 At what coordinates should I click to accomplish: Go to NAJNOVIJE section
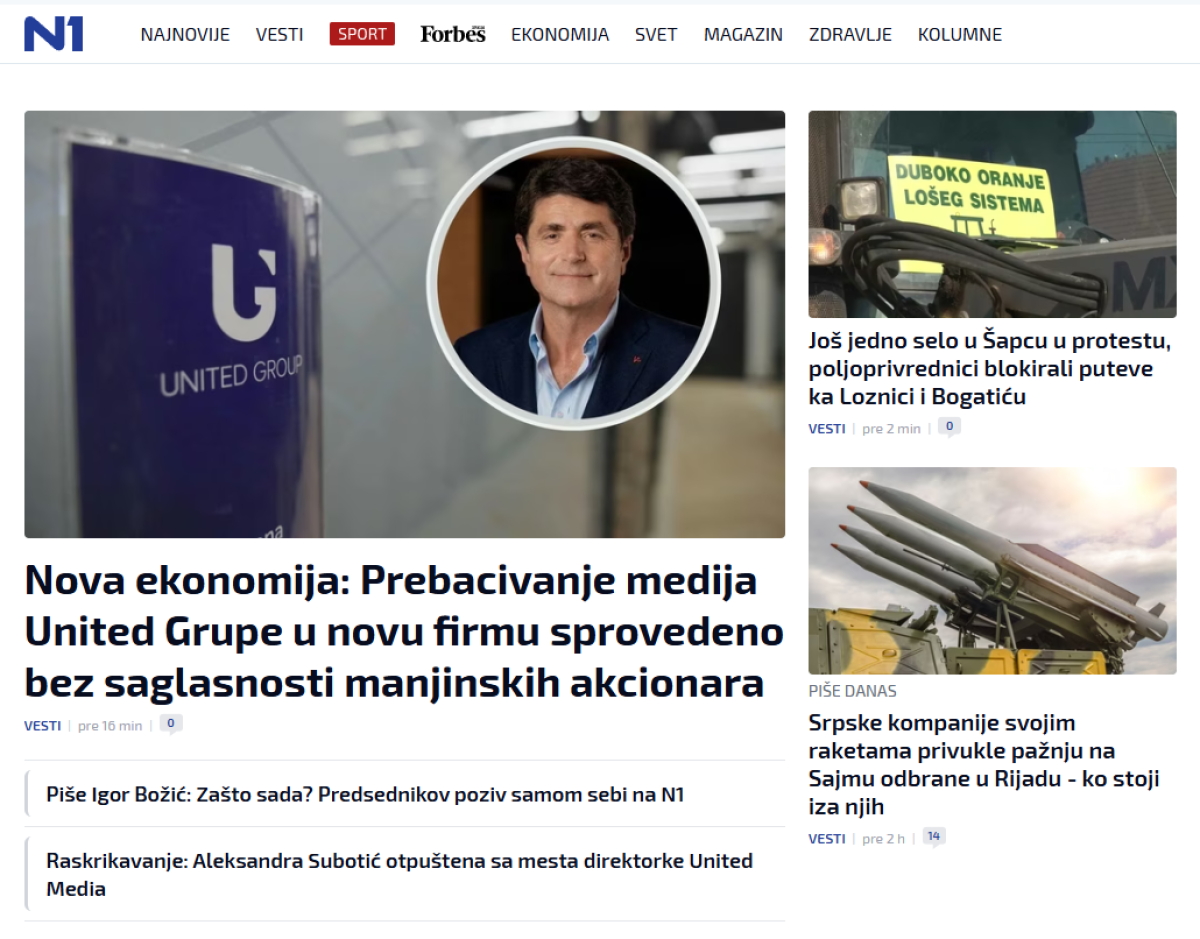click(185, 34)
